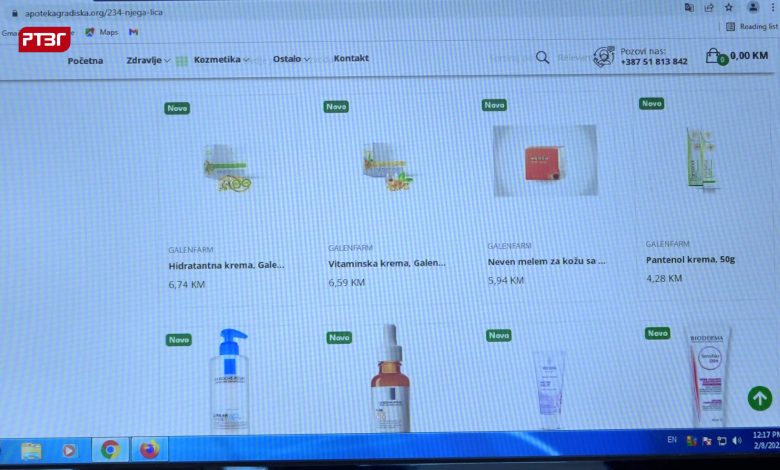The height and width of the screenshot is (470, 780).
Task: Open the Maps bookmark
Action: click(x=101, y=32)
